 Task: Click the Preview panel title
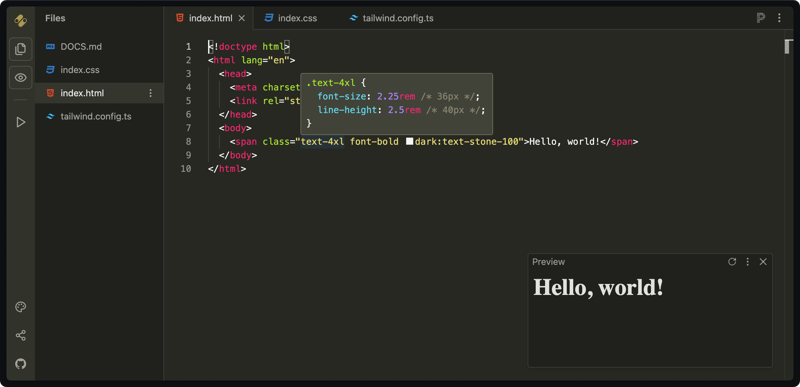point(548,262)
